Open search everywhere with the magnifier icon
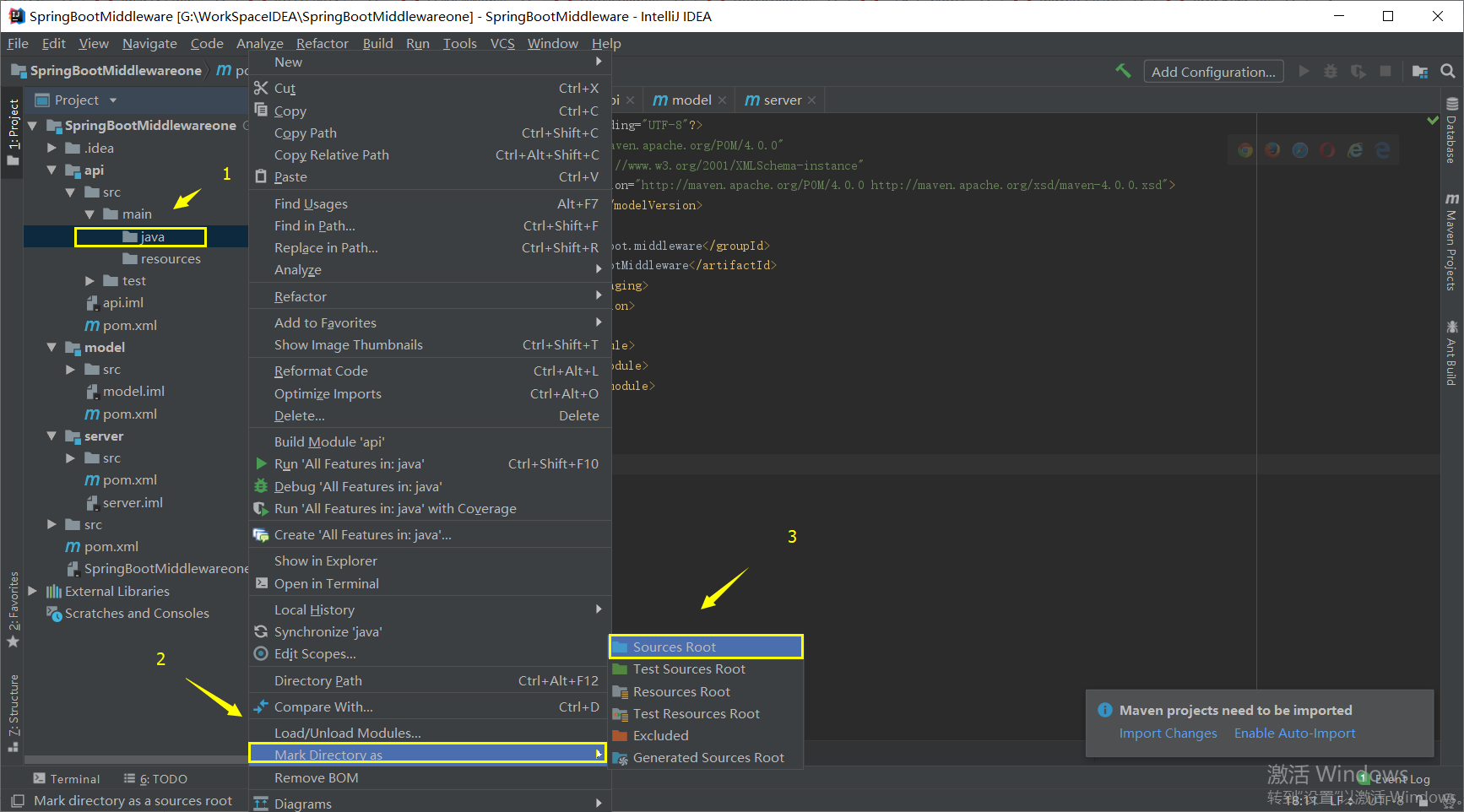Viewport: 1464px width, 812px height. point(1450,71)
